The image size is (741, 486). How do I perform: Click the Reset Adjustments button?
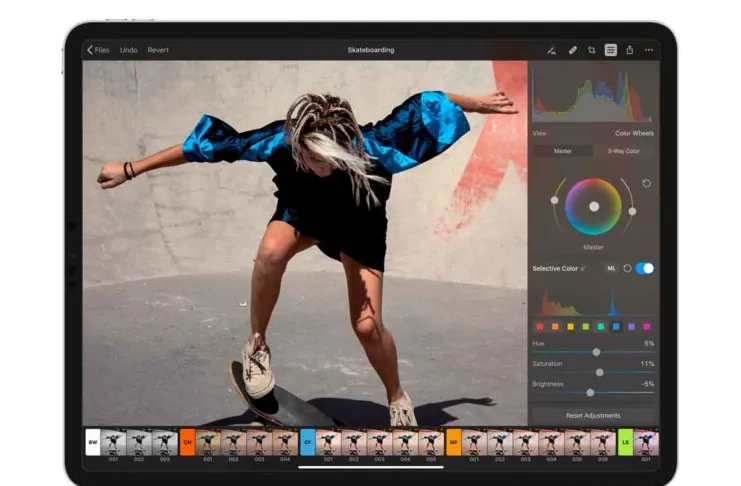tap(593, 415)
